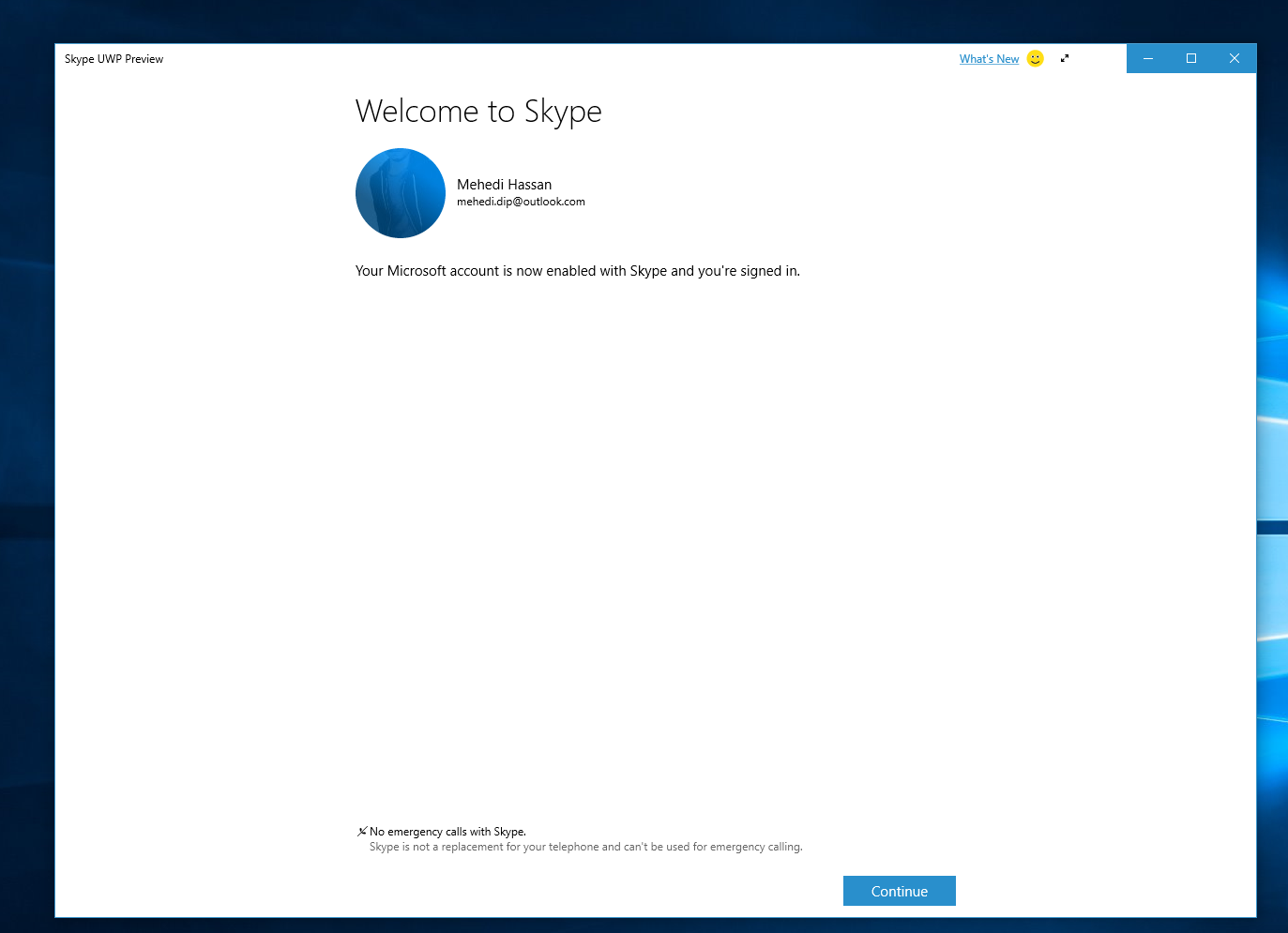The height and width of the screenshot is (933, 1288).
Task: Click 'No emergency calls with Skype.' text
Action: point(447,832)
